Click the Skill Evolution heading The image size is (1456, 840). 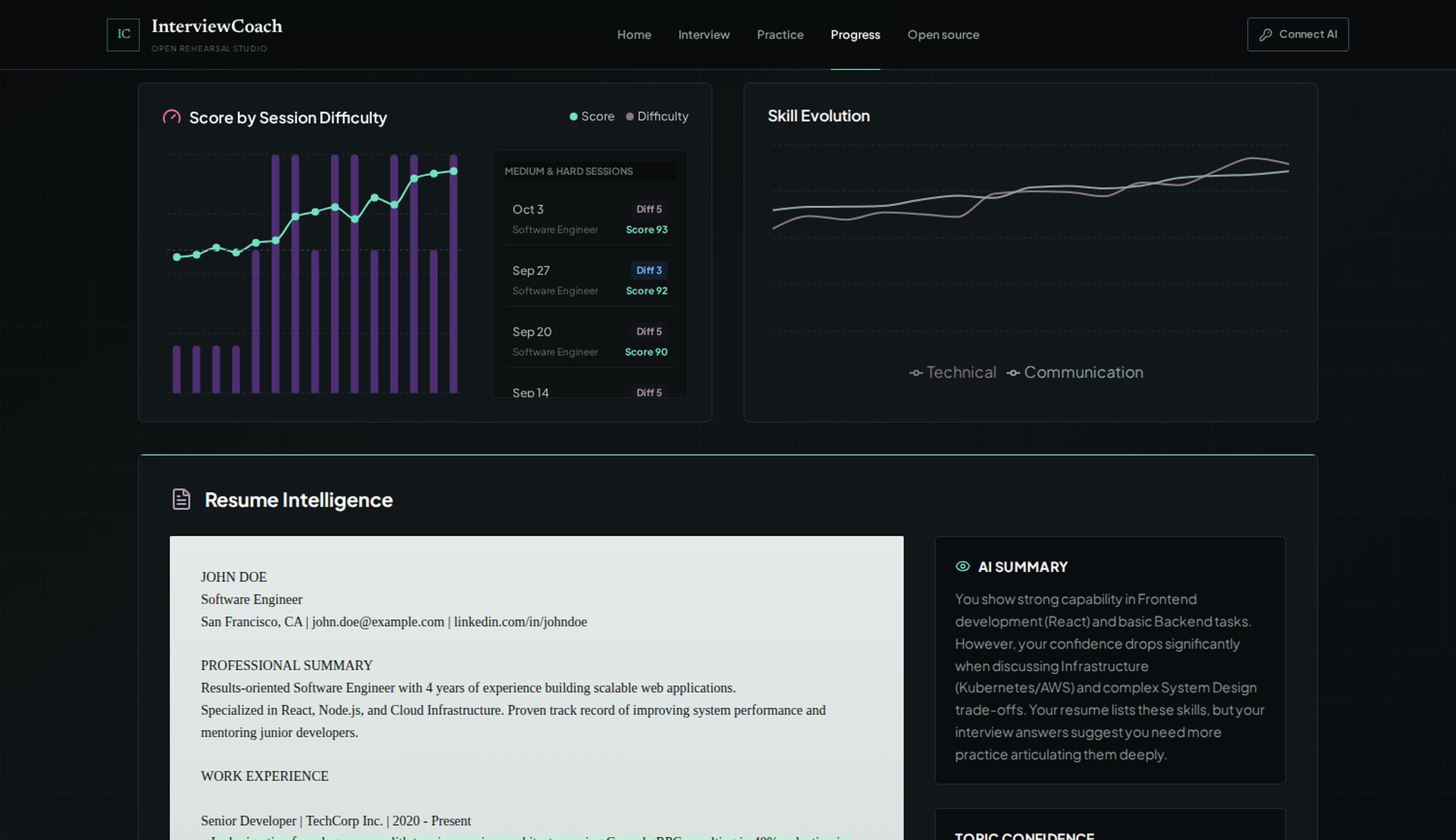click(819, 116)
